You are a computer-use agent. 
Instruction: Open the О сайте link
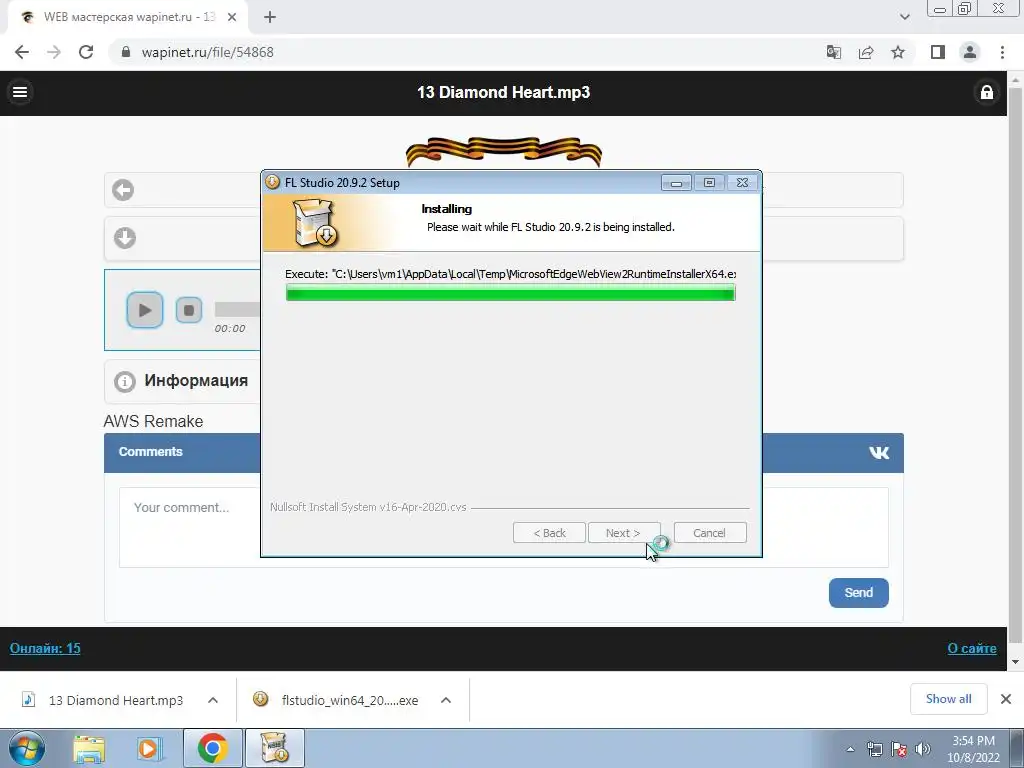tap(972, 648)
